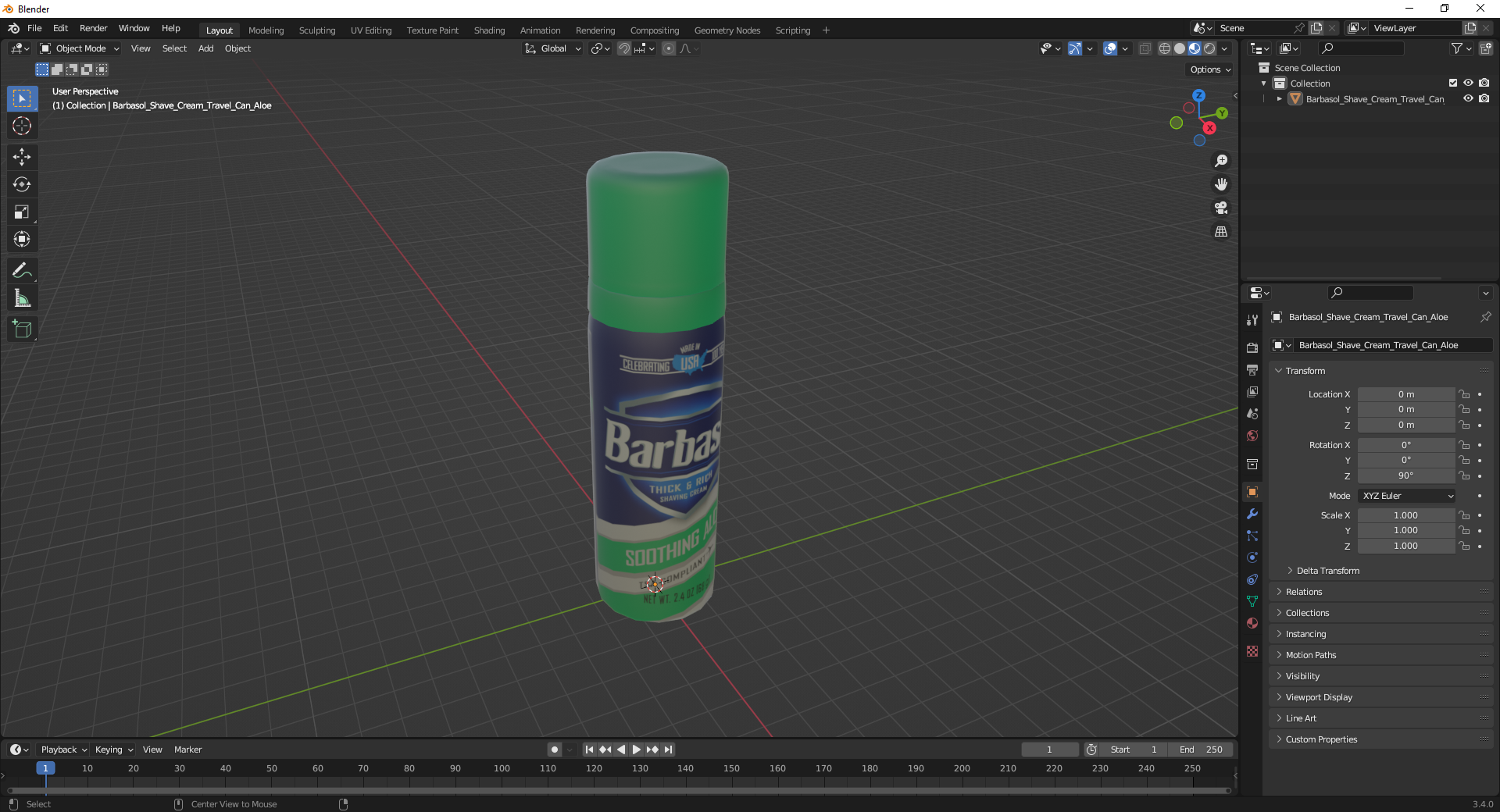Switch to the Modeling workspace tab
The image size is (1500, 812).
266,30
